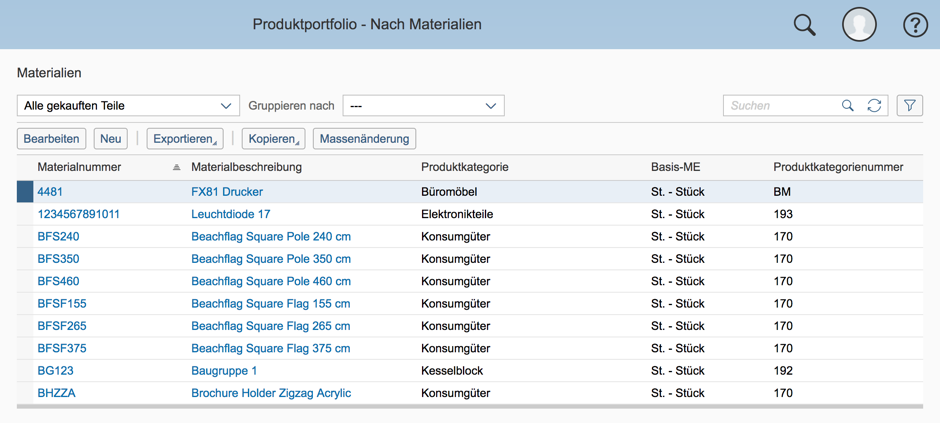
Task: Open material number BFSF265
Action: pyautogui.click(x=62, y=326)
